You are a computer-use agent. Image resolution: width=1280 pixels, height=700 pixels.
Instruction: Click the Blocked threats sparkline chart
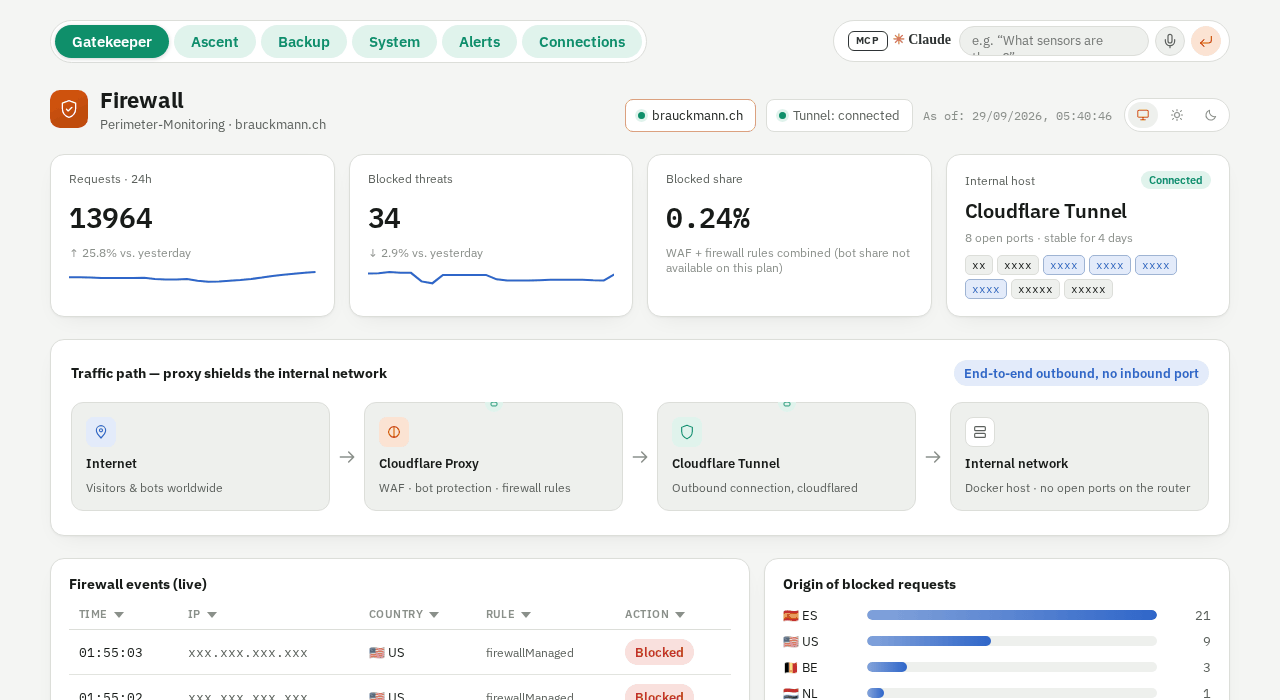[491, 277]
